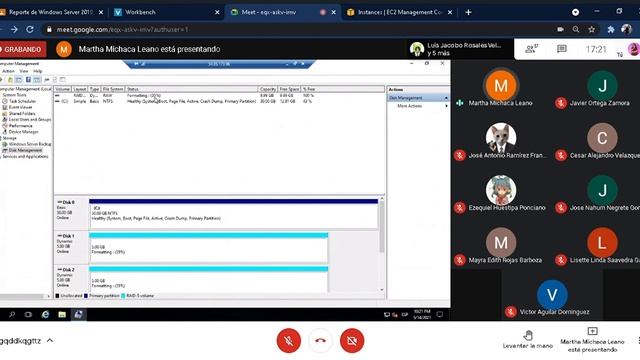The width and height of the screenshot is (640, 360).
Task: Open the extensions puzzle icon
Action: click(x=611, y=29)
